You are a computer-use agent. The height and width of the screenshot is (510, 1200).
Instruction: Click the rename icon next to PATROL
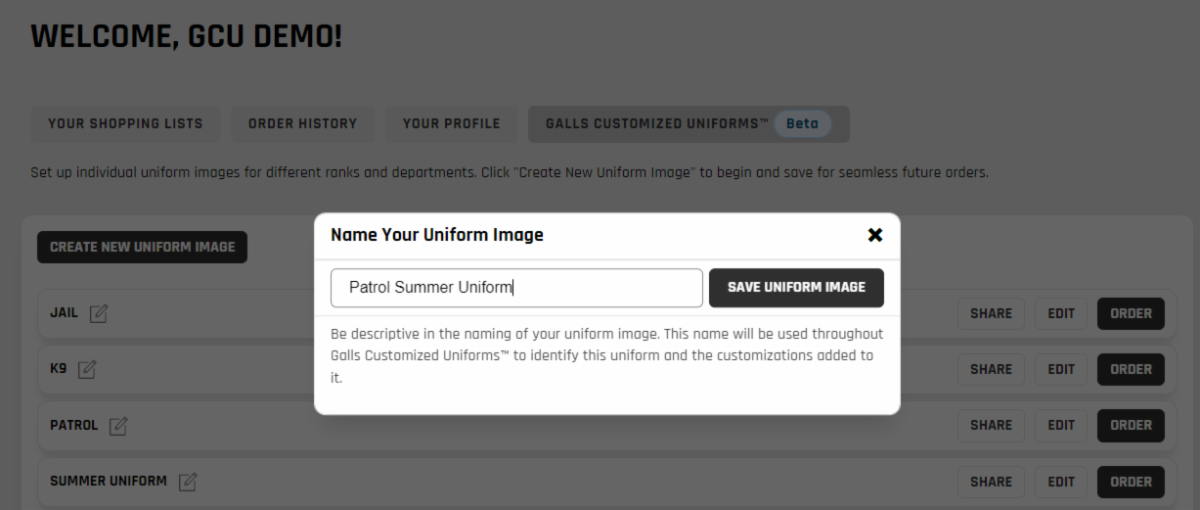(x=118, y=426)
